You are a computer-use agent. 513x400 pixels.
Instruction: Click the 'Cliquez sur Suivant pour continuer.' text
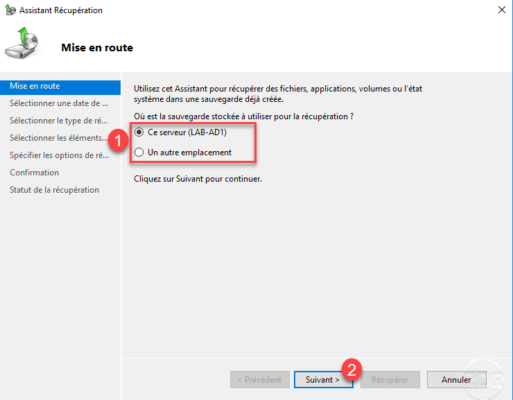198,179
